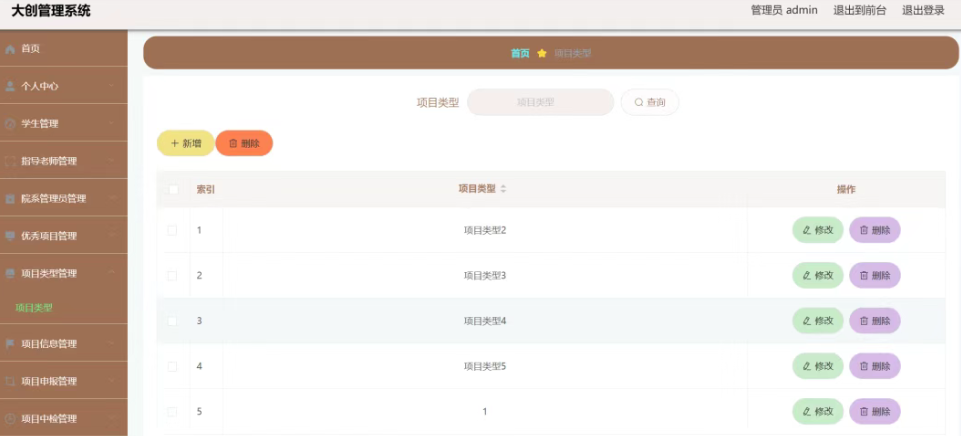Click 修改 for row index 5

pyautogui.click(x=818, y=411)
